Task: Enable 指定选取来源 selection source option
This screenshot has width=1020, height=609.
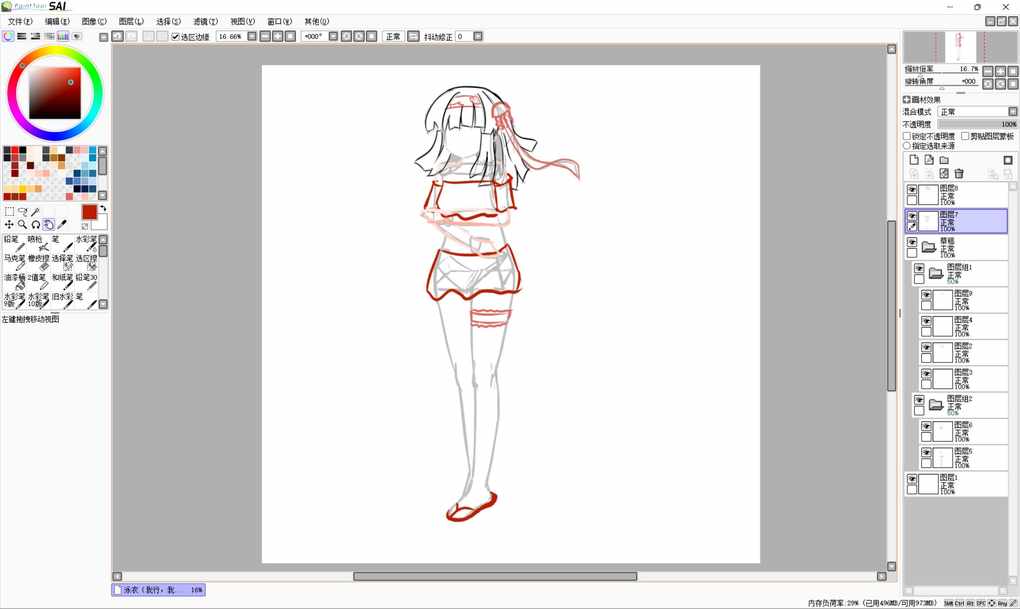Action: (907, 146)
